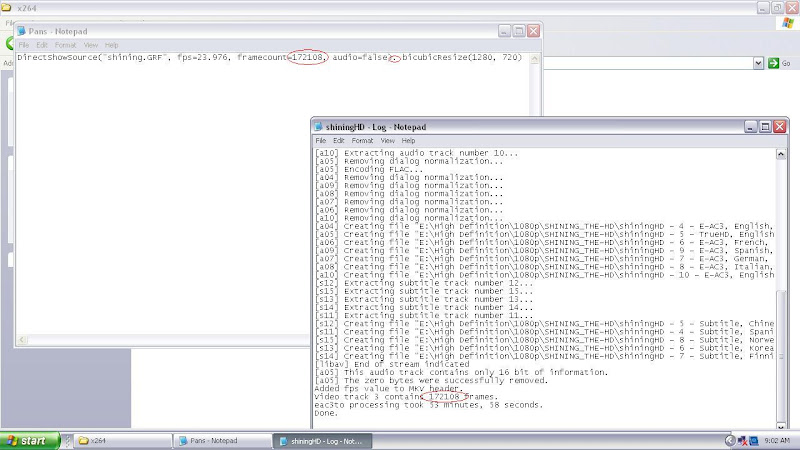Click the framecount value 172108 in Pans script
Image resolution: width=800 pixels, height=450 pixels.
307,57
